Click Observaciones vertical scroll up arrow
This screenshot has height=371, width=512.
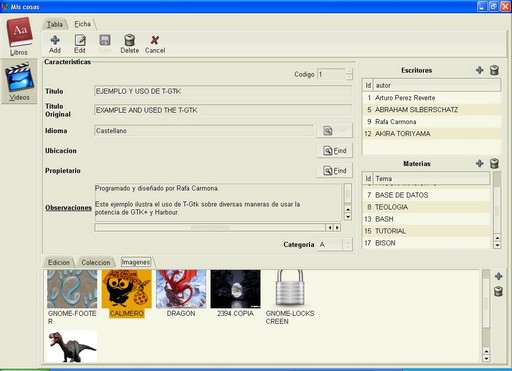(x=348, y=209)
